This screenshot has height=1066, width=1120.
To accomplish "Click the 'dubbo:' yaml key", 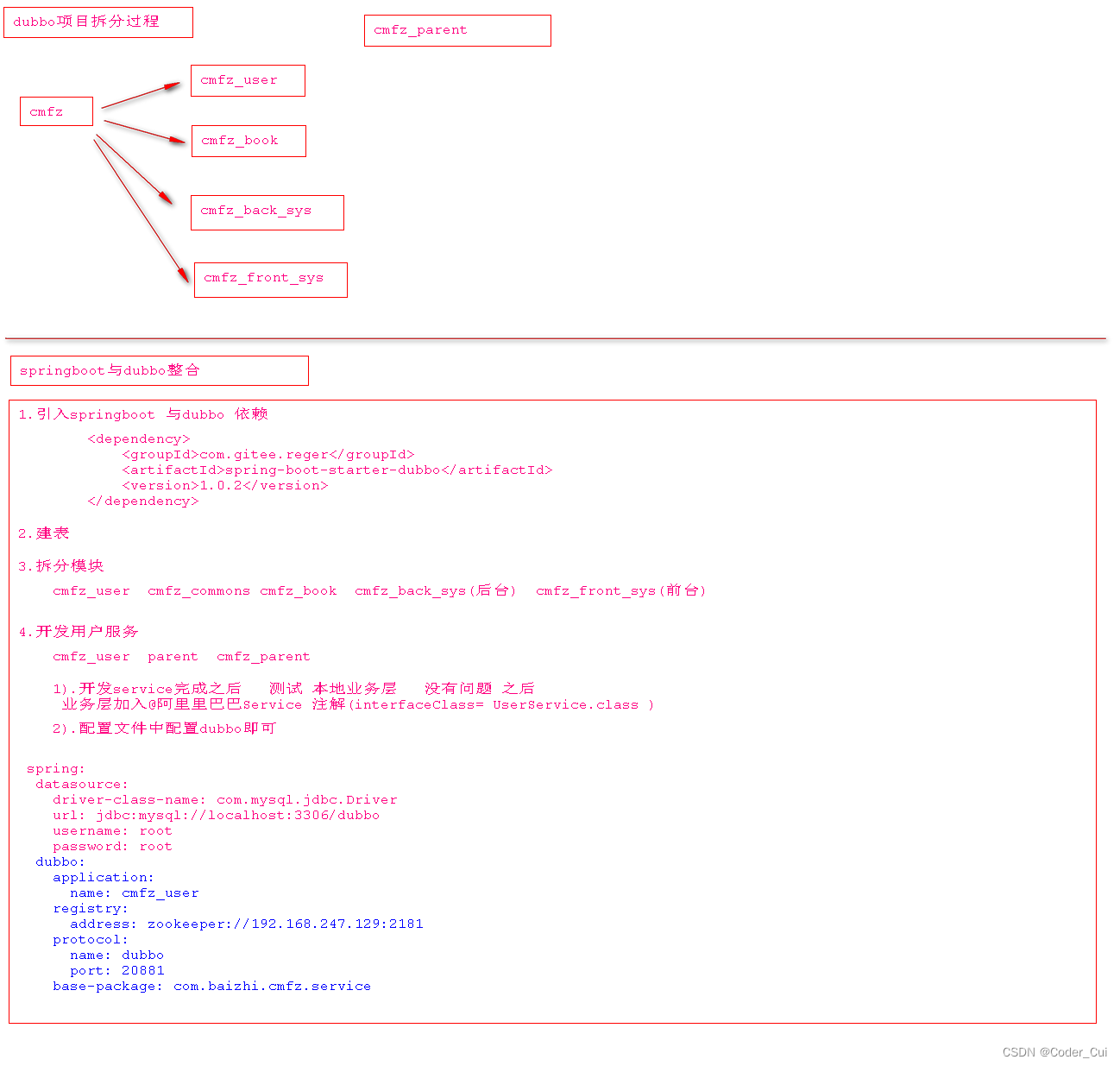I will click(60, 862).
